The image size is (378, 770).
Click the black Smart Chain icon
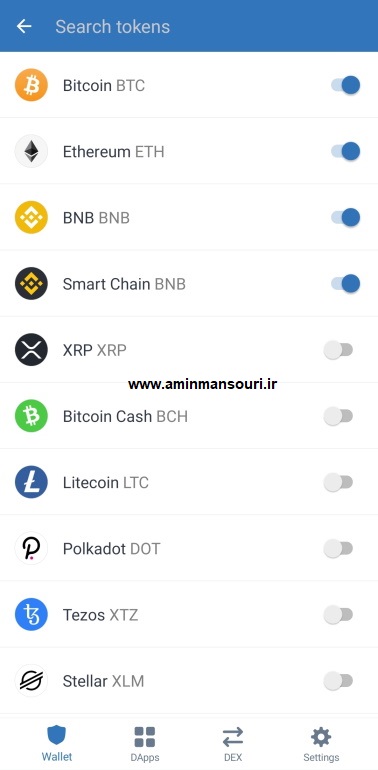coord(31,283)
